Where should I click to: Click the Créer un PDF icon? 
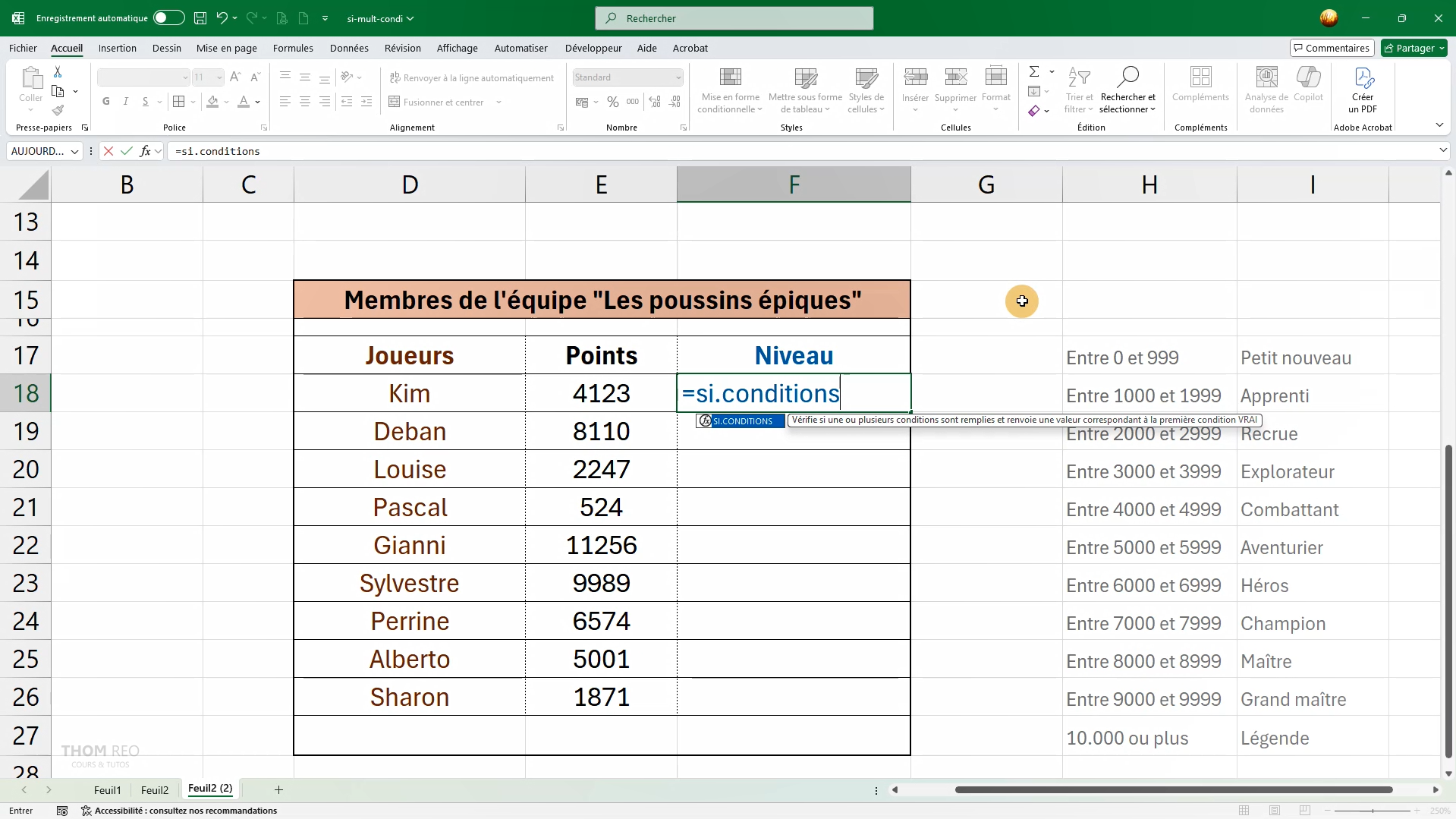1363,90
